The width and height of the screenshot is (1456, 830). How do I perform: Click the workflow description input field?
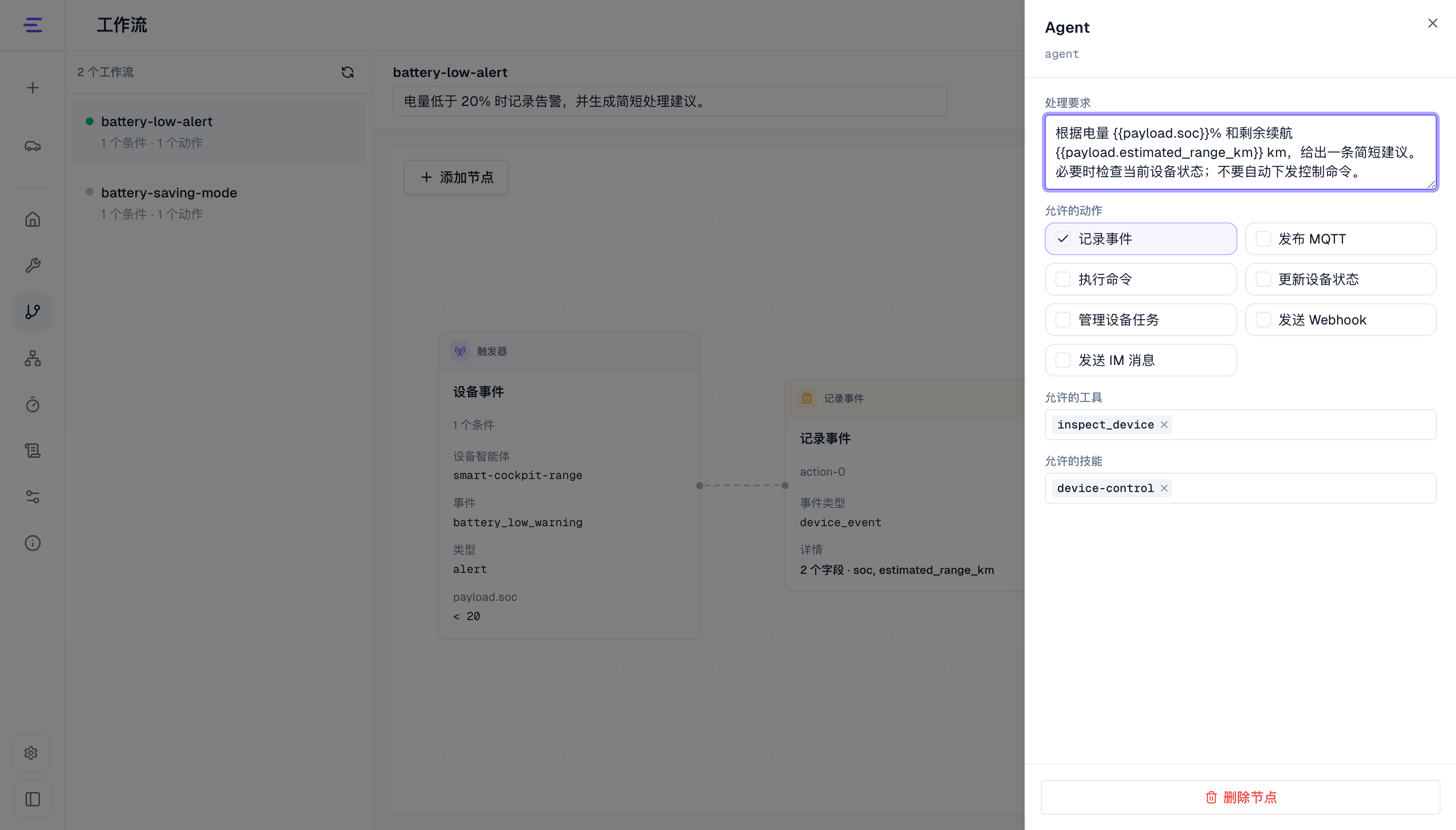(x=670, y=102)
